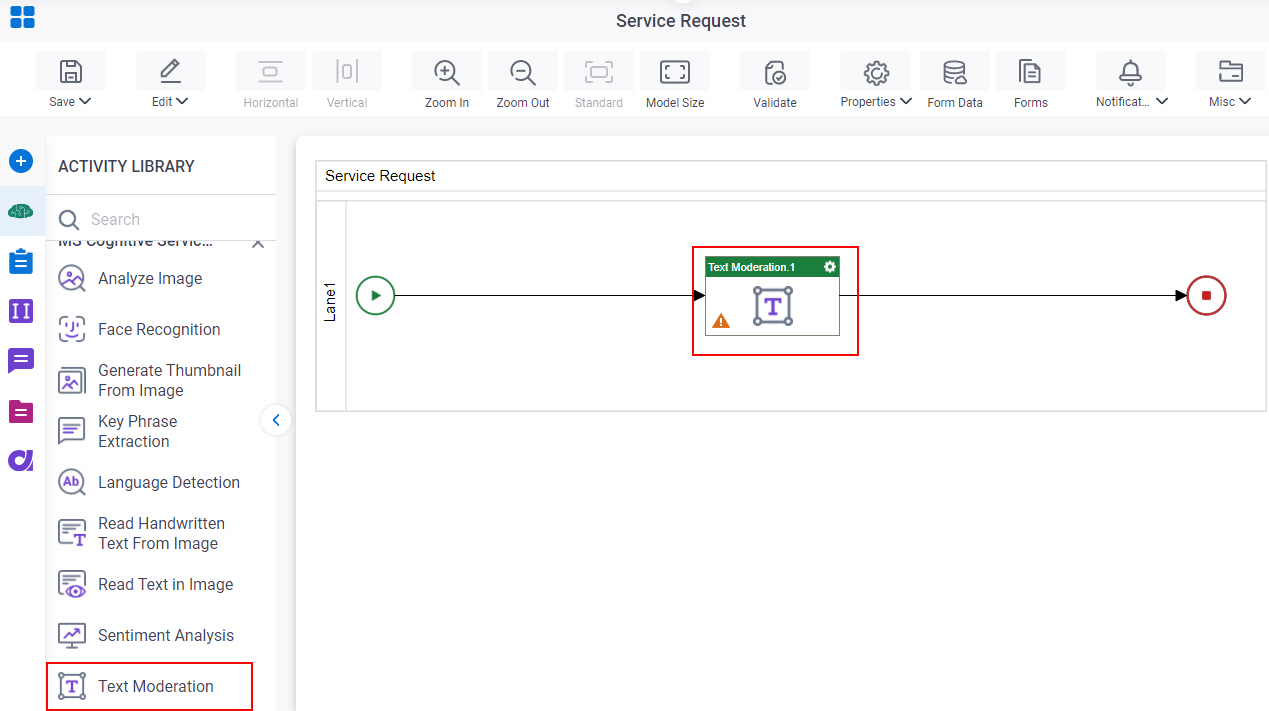This screenshot has height=711, width=1269.
Task: Click the Zoom Out magnifier icon
Action: [522, 72]
